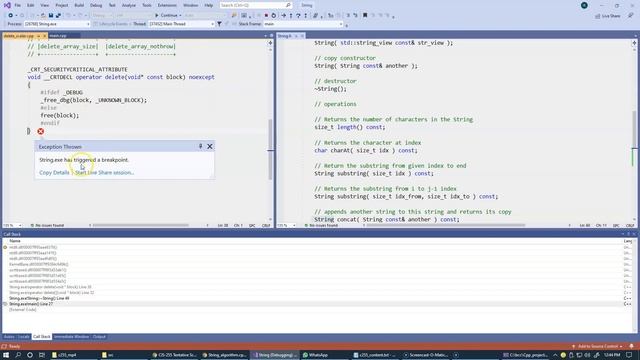Click the Step Into icon
Image resolution: width=640 pixels, height=360 pixels.
[x=291, y=16]
